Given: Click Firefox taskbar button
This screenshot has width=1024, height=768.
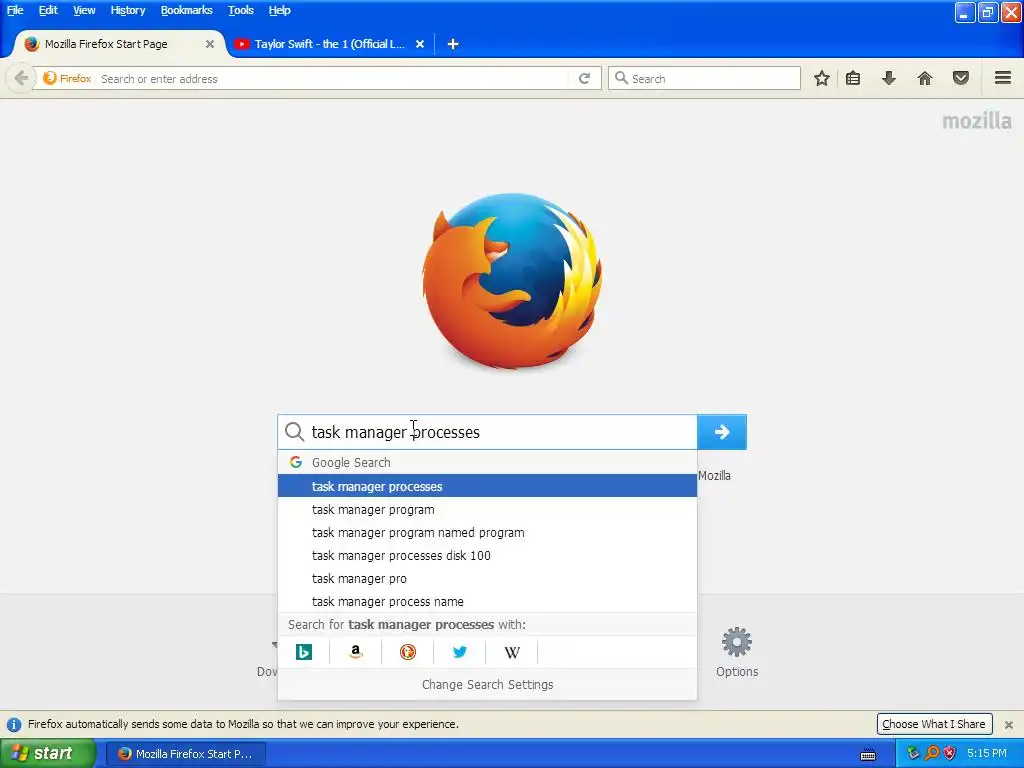Looking at the screenshot, I should (185, 754).
